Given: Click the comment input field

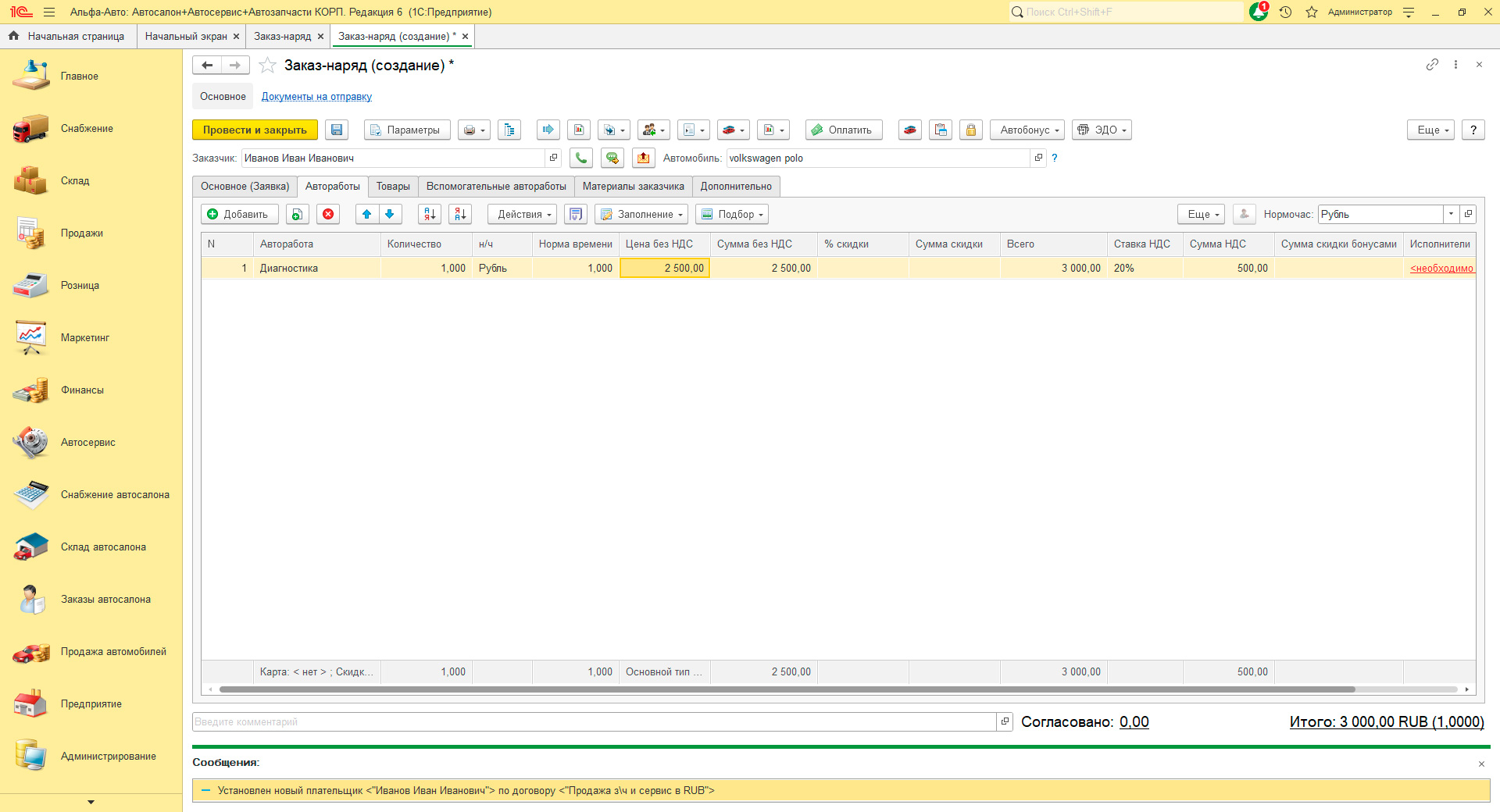Looking at the screenshot, I should point(594,722).
